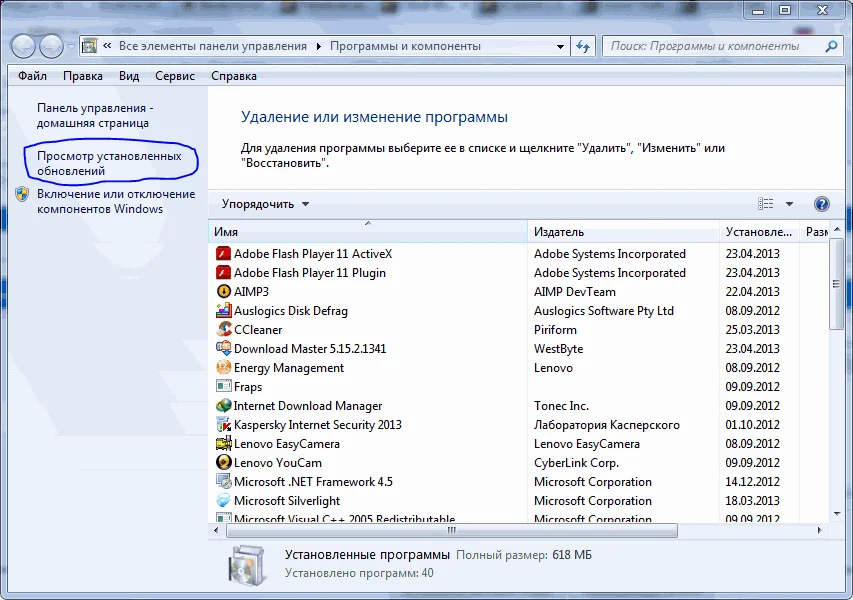
Task: Select the Lenovo EasyCamera icon
Action: (224, 443)
